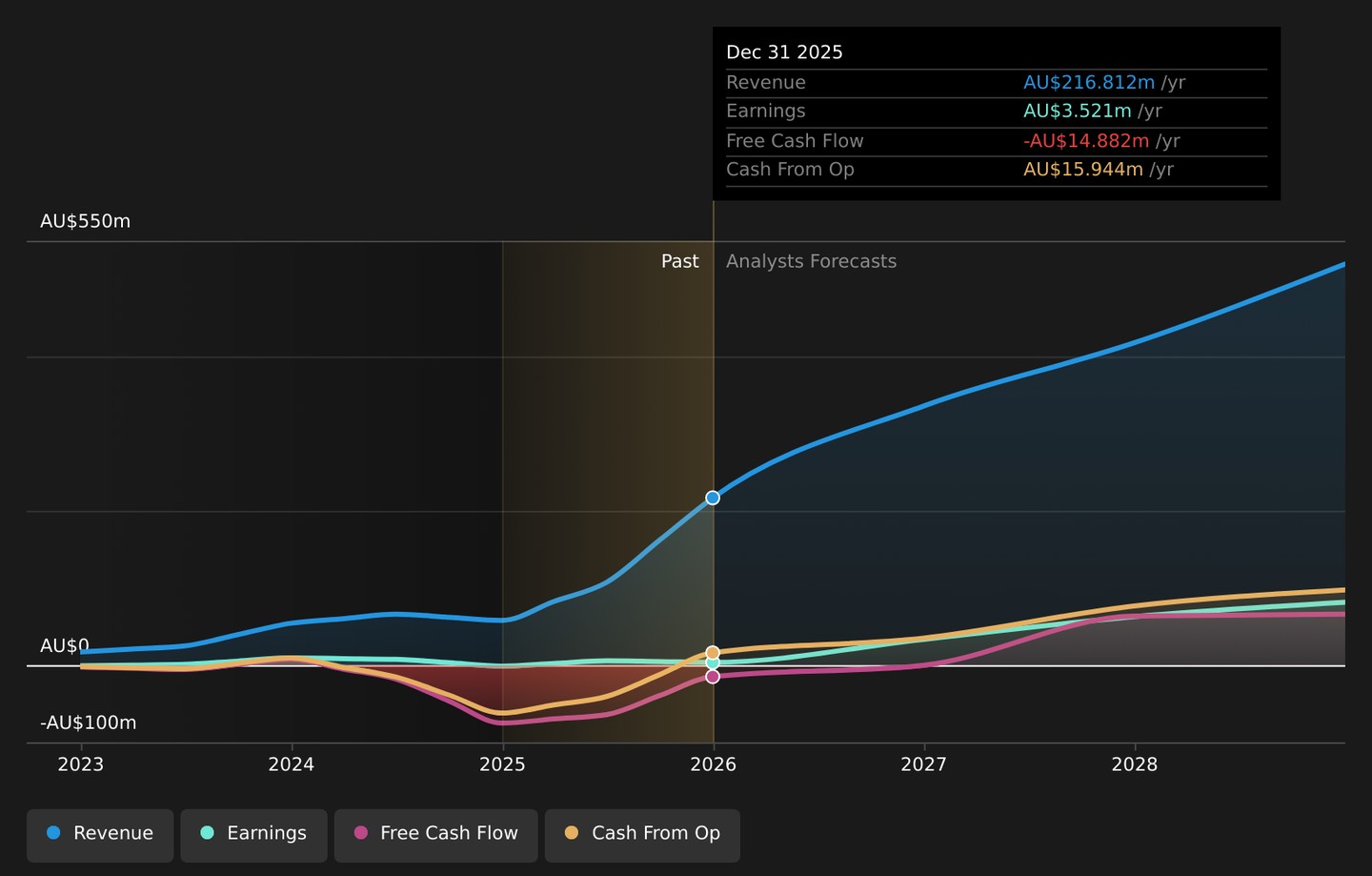Select the pink Free Cash Flow marker at 2026
Image resolution: width=1372 pixels, height=876 pixels.
713,677
